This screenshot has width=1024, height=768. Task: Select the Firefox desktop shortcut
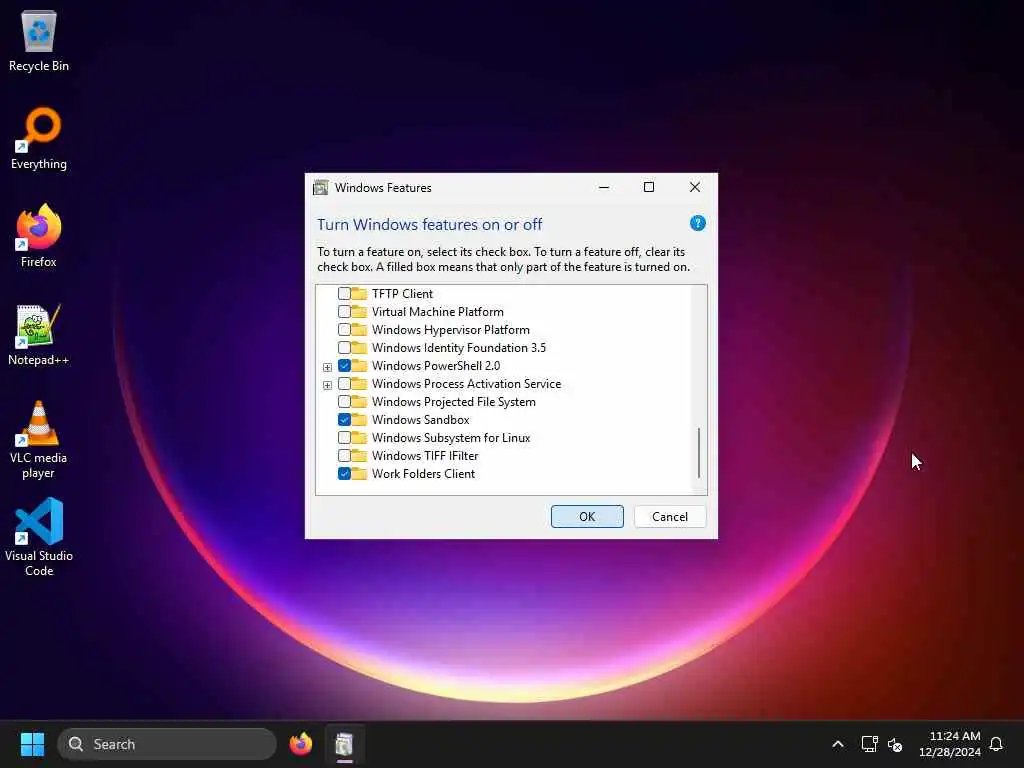click(39, 236)
